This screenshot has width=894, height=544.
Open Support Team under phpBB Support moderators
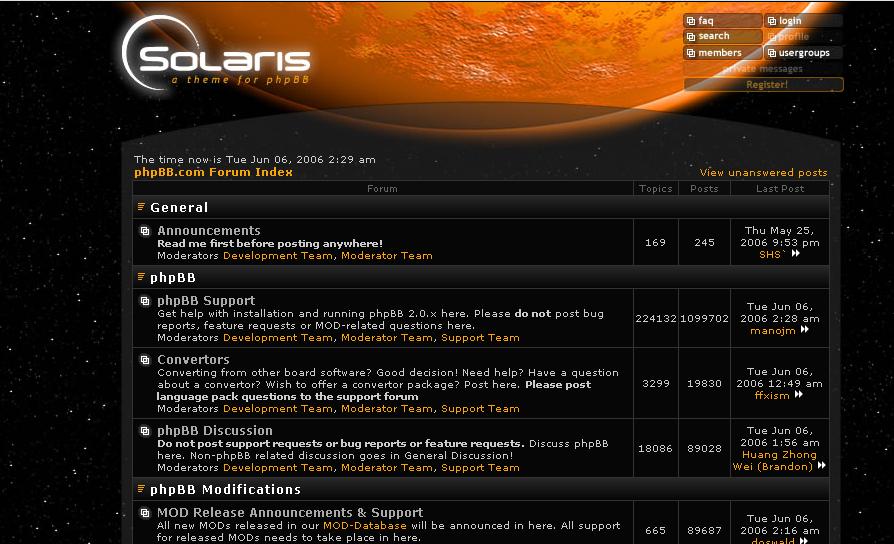pyautogui.click(x=480, y=338)
